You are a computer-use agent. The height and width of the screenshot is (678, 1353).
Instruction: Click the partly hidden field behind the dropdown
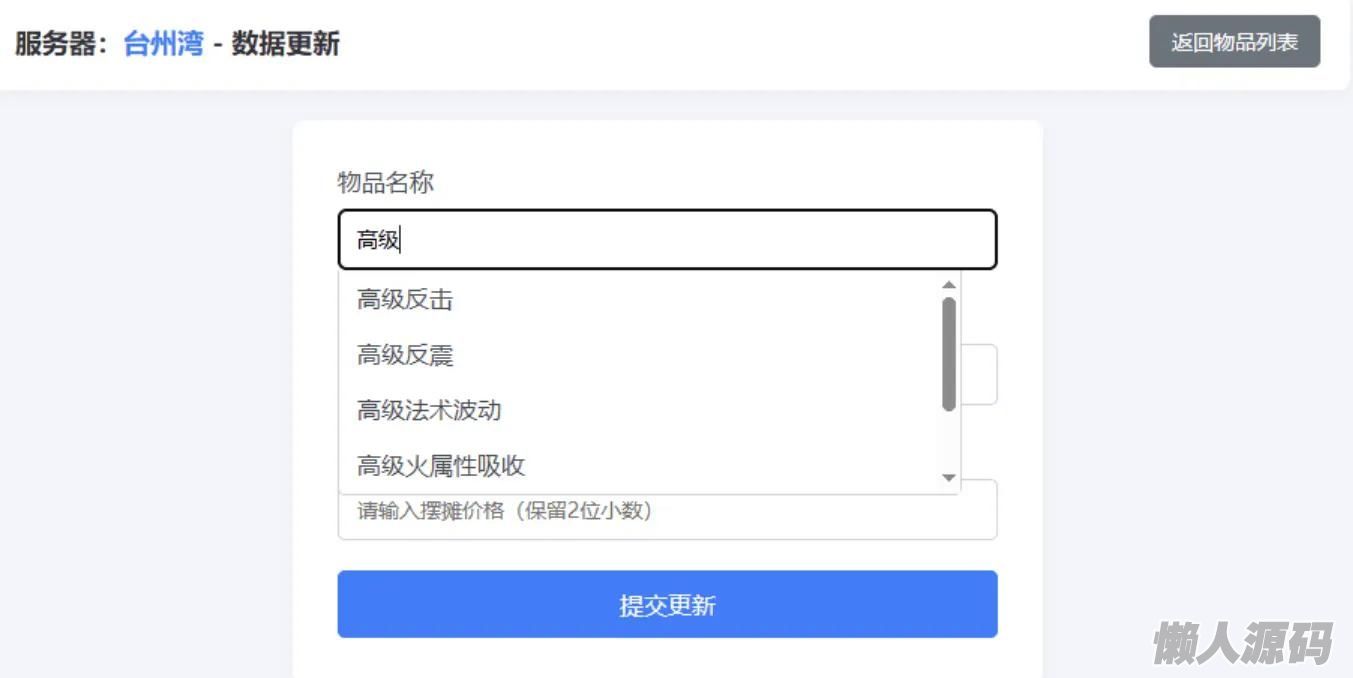[979, 375]
